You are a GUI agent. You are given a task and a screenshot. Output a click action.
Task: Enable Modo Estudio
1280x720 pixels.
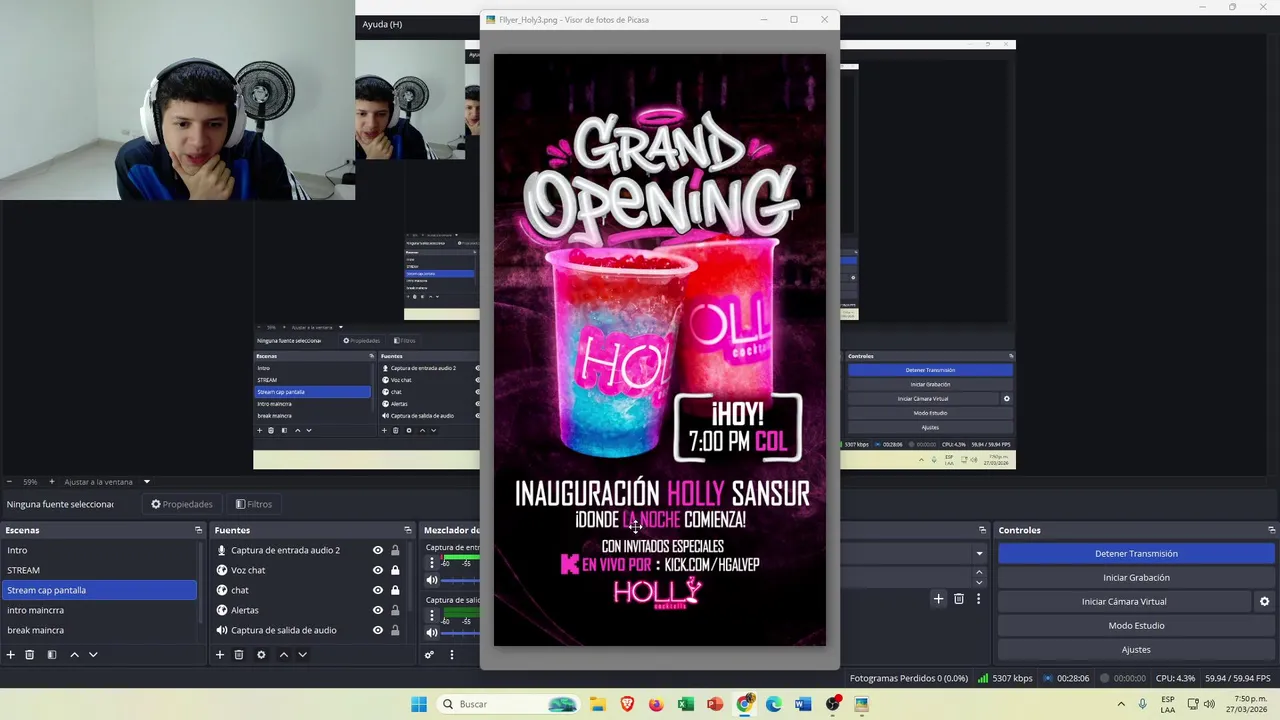1136,625
